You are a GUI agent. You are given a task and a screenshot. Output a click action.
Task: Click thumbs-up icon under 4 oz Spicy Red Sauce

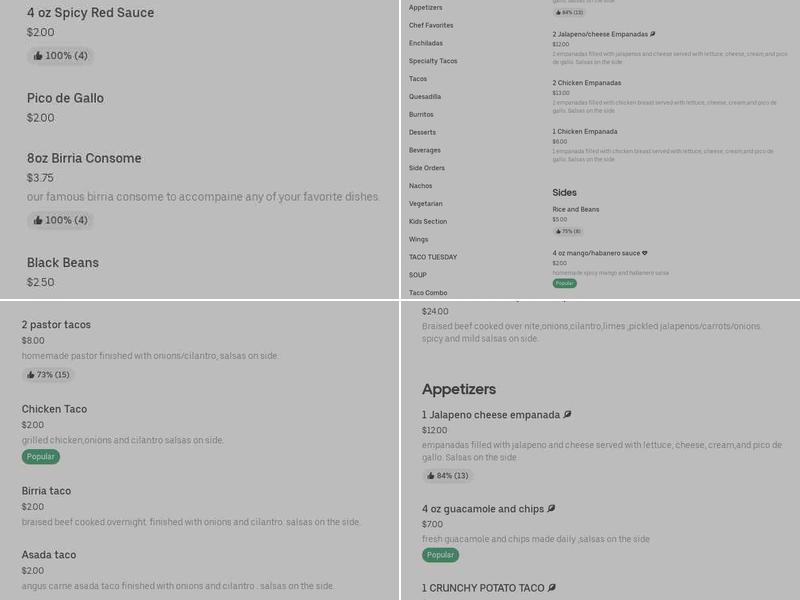coord(38,56)
